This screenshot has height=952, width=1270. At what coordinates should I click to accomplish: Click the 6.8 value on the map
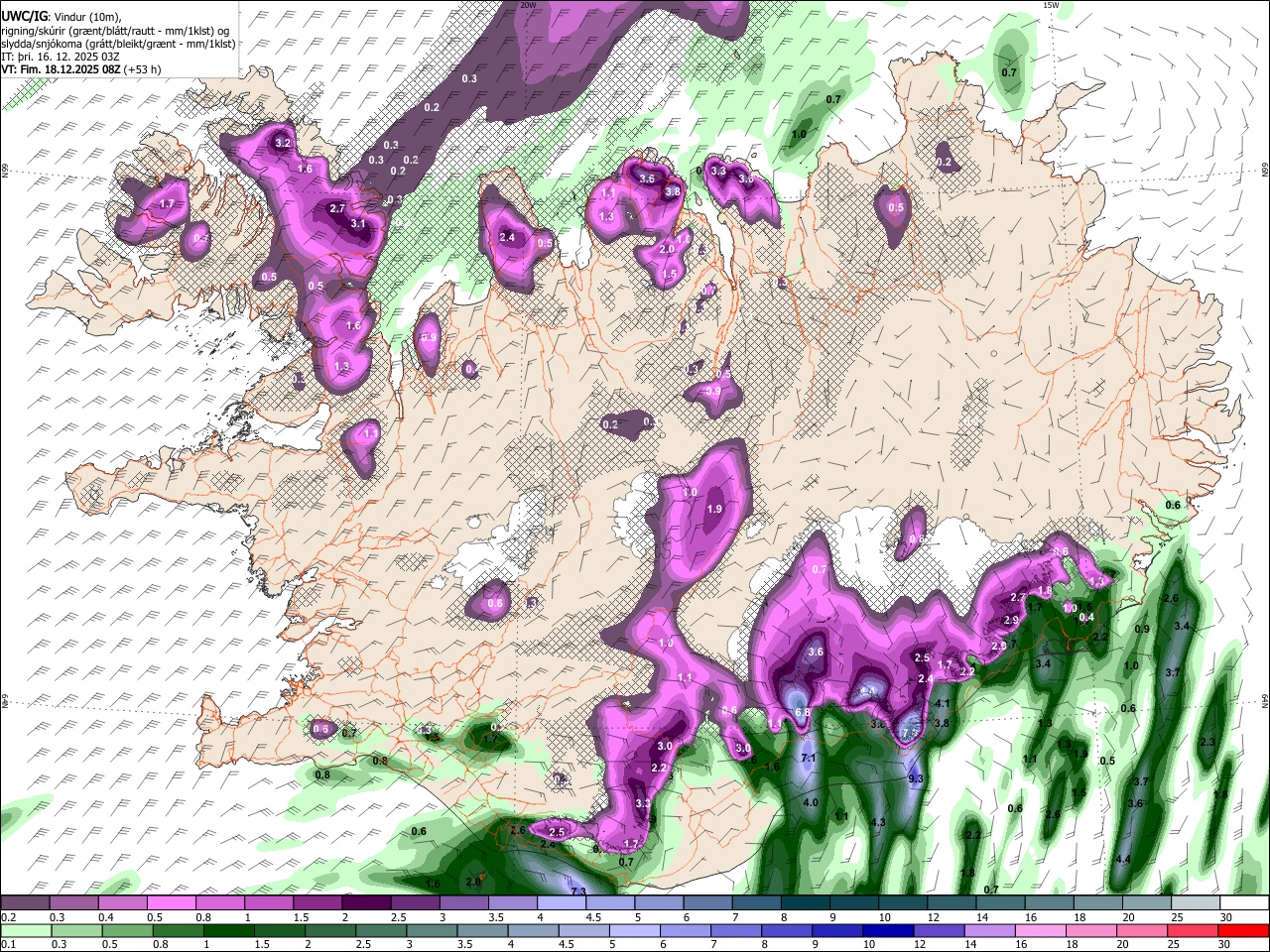click(803, 713)
